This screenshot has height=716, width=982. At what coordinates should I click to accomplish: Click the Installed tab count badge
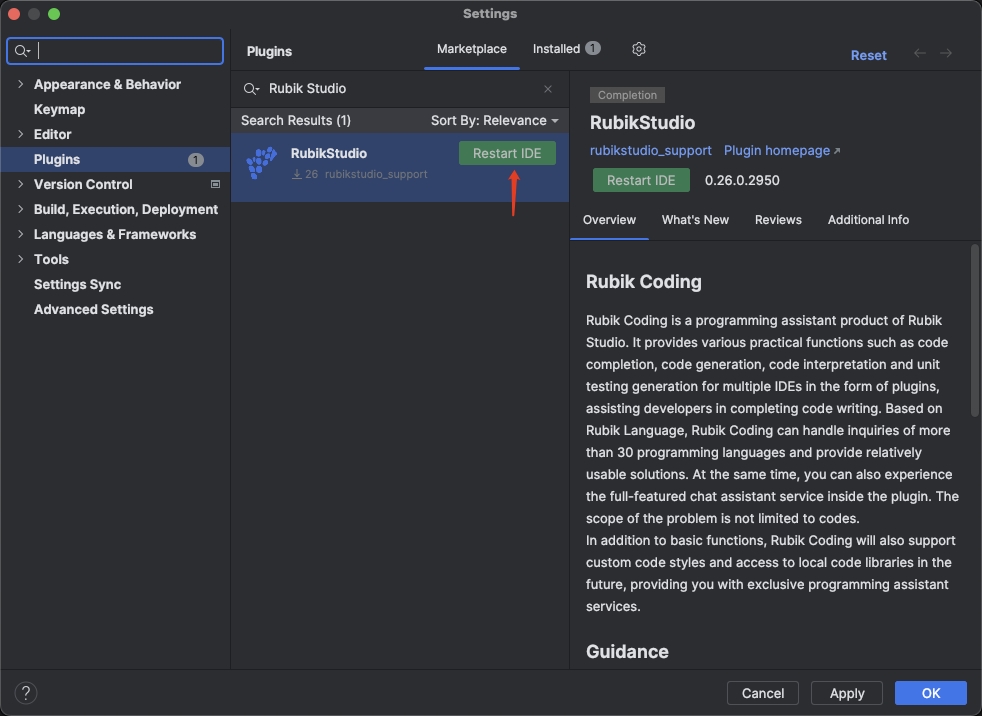point(592,48)
